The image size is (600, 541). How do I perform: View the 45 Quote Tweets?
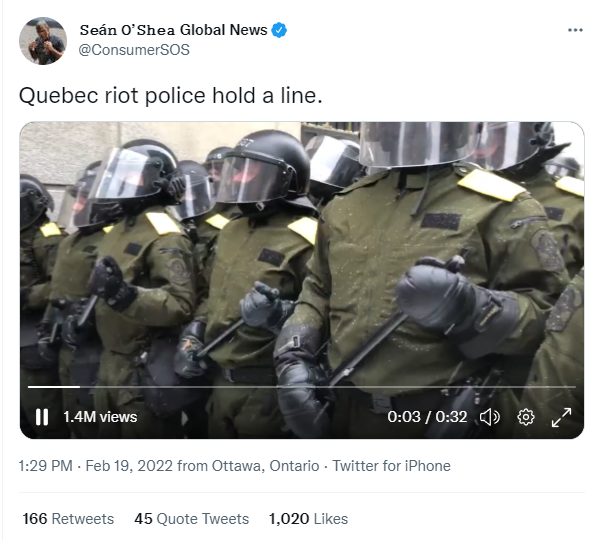[191, 518]
